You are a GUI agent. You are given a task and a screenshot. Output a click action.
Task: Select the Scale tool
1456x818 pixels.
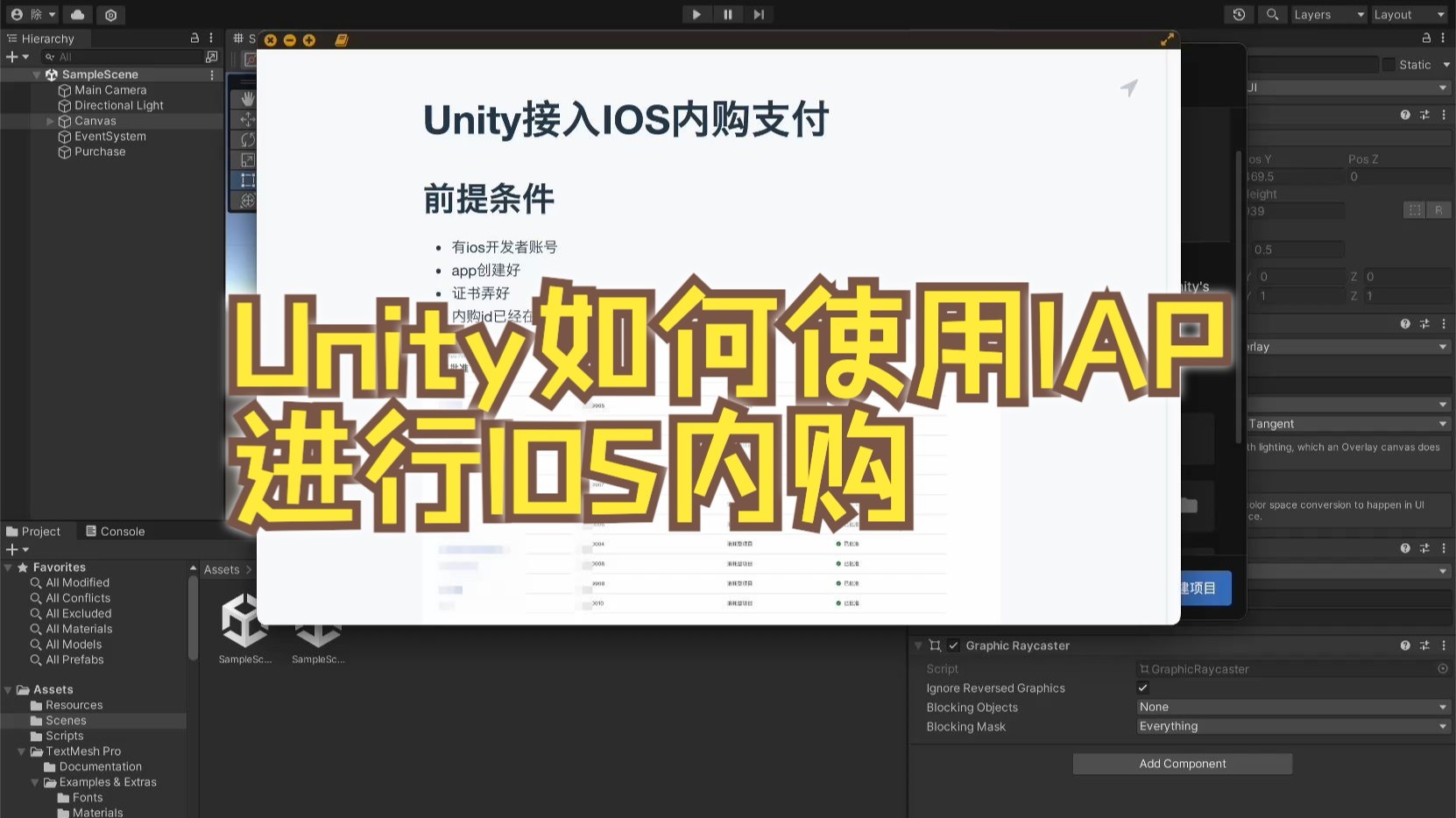(248, 159)
